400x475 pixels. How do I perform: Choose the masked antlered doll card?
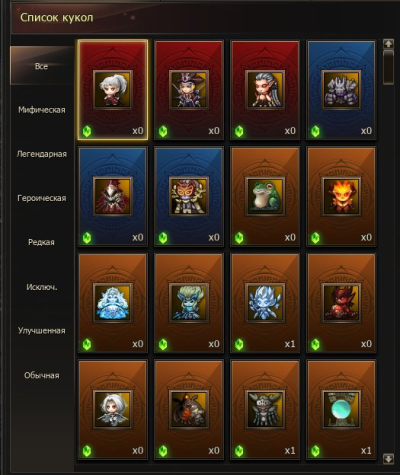click(189, 196)
